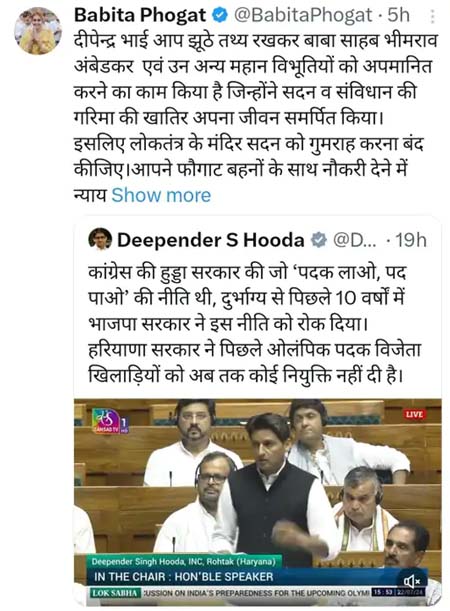Image resolution: width=450 pixels, height=611 pixels.
Task: Click the truncated @D... handle
Action: [354, 240]
